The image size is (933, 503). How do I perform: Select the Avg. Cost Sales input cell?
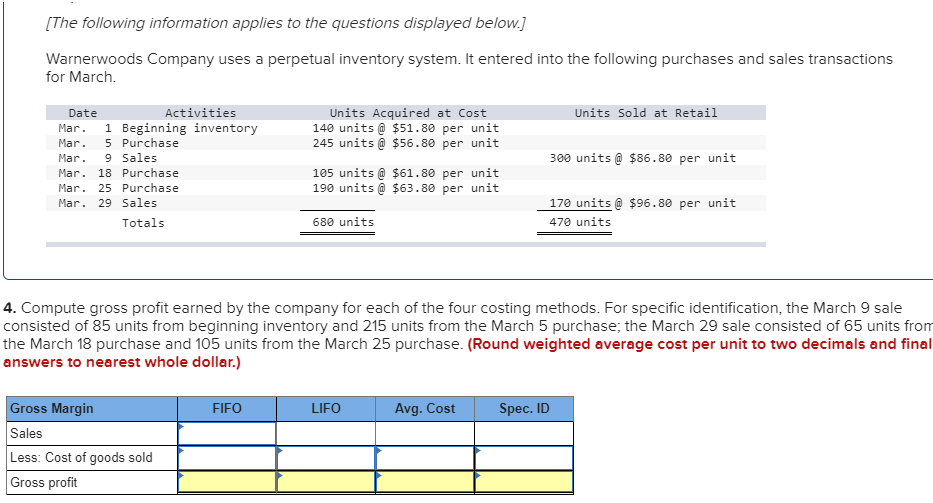tap(425, 433)
